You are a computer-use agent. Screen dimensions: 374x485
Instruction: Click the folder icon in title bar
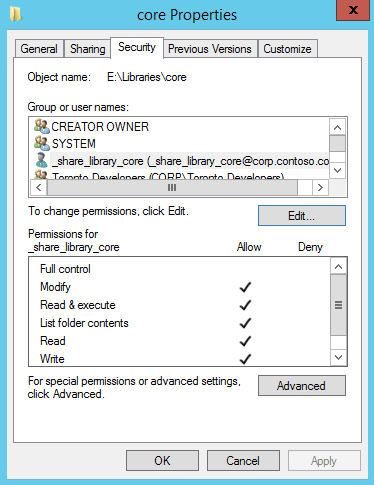[15, 14]
